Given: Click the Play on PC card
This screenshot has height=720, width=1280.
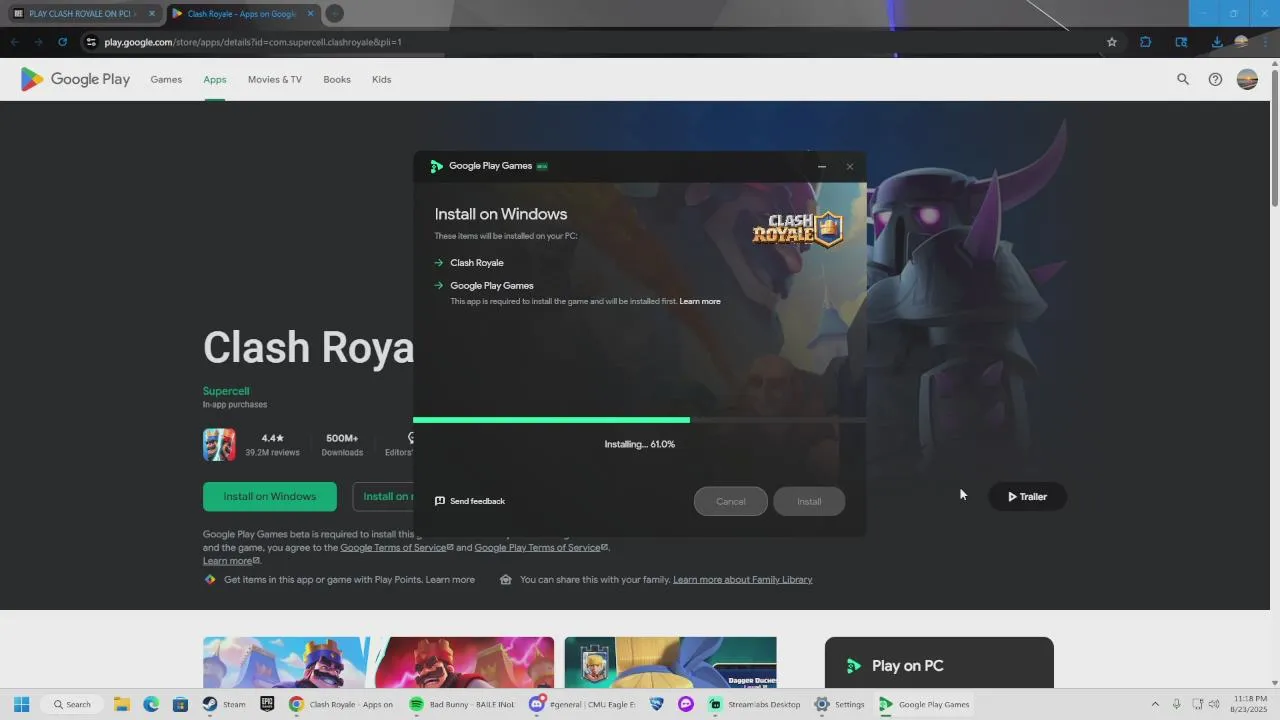Looking at the screenshot, I should 939,663.
